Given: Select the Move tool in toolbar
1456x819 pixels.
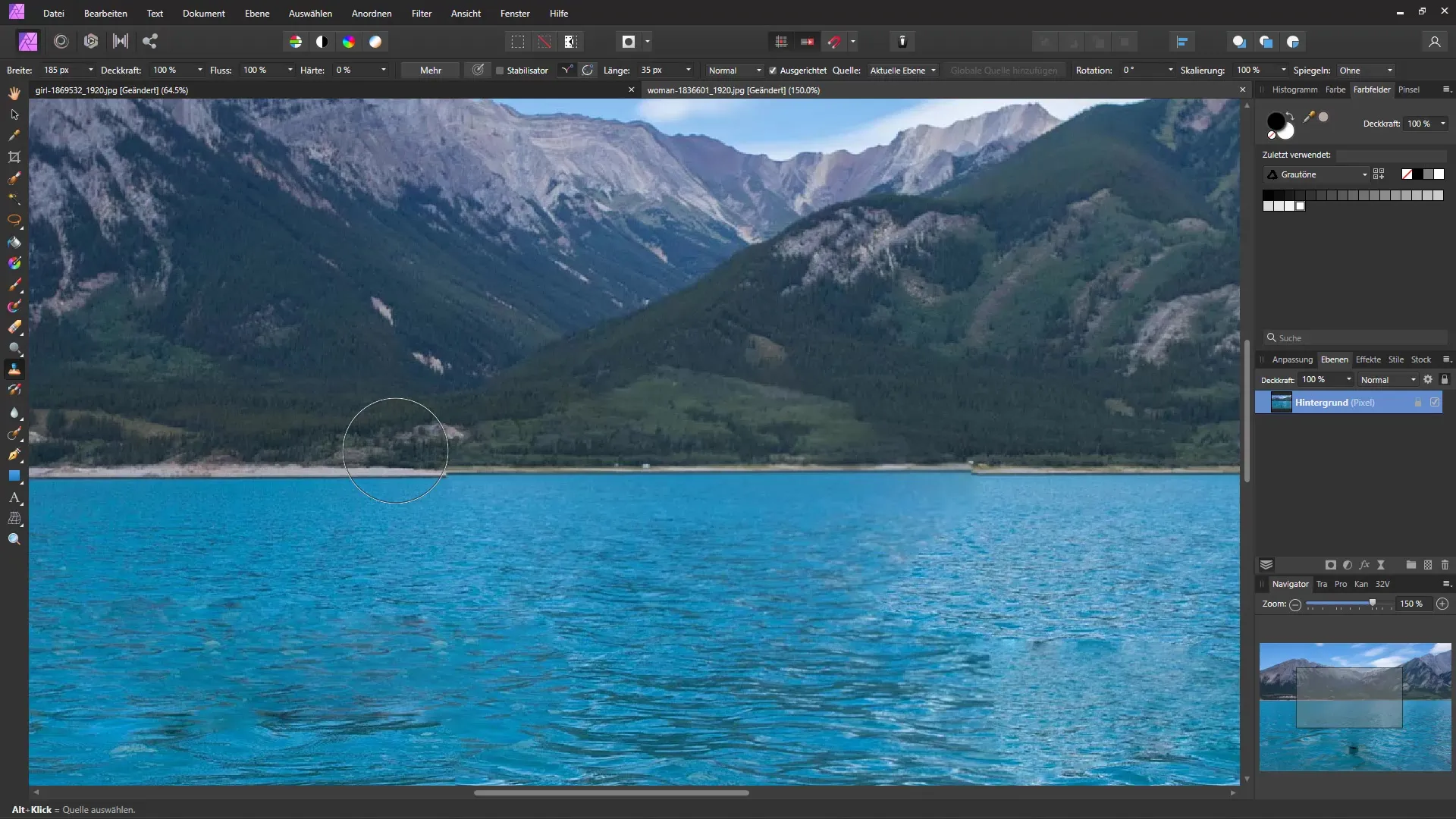Looking at the screenshot, I should pos(14,114).
